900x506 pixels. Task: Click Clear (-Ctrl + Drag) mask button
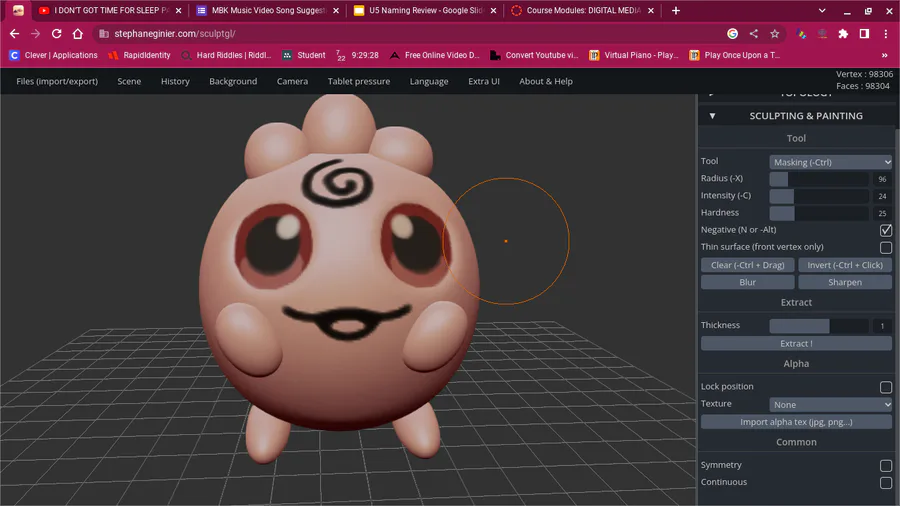(747, 265)
